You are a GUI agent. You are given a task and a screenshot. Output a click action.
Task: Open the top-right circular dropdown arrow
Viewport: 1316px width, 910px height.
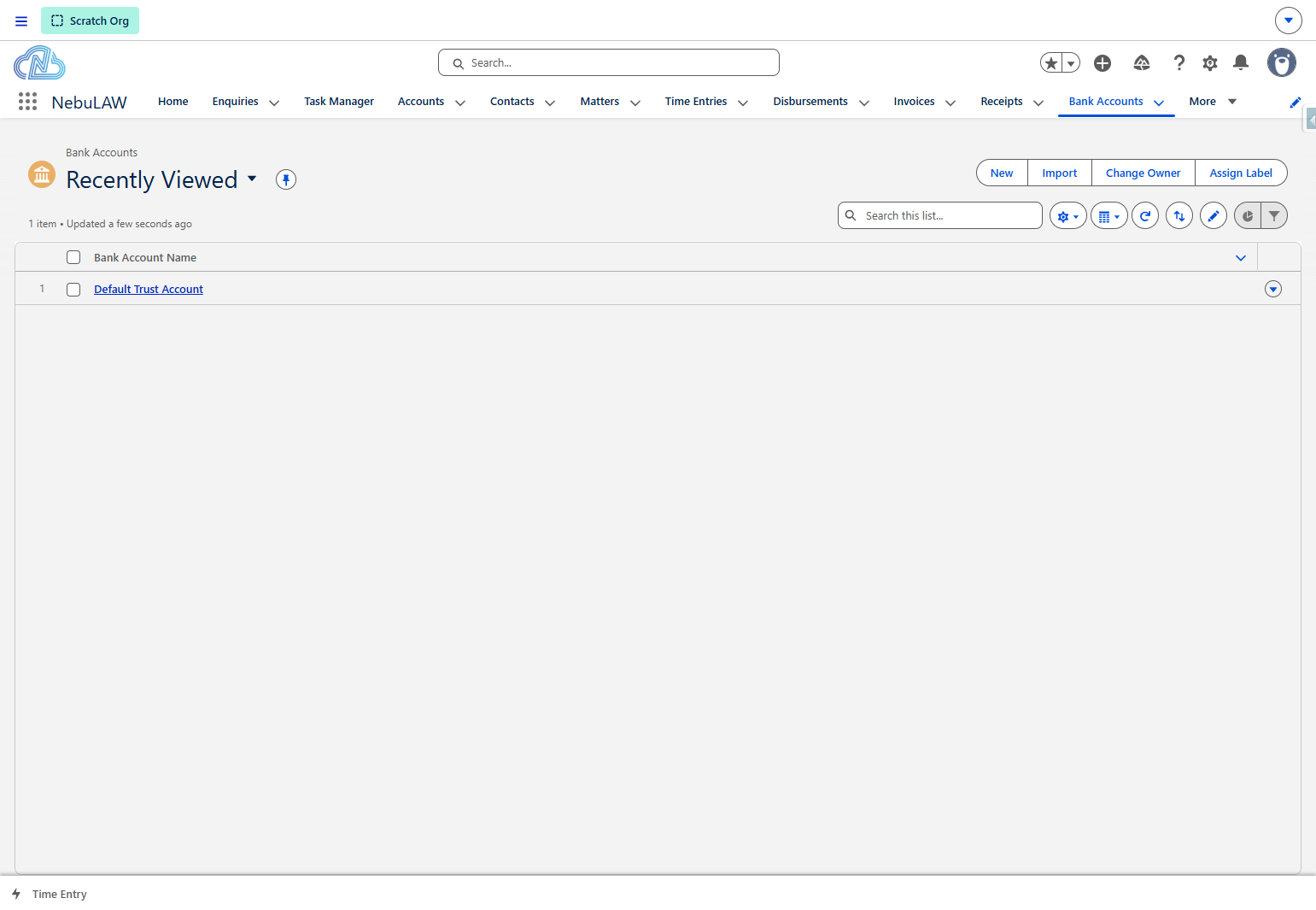point(1289,21)
